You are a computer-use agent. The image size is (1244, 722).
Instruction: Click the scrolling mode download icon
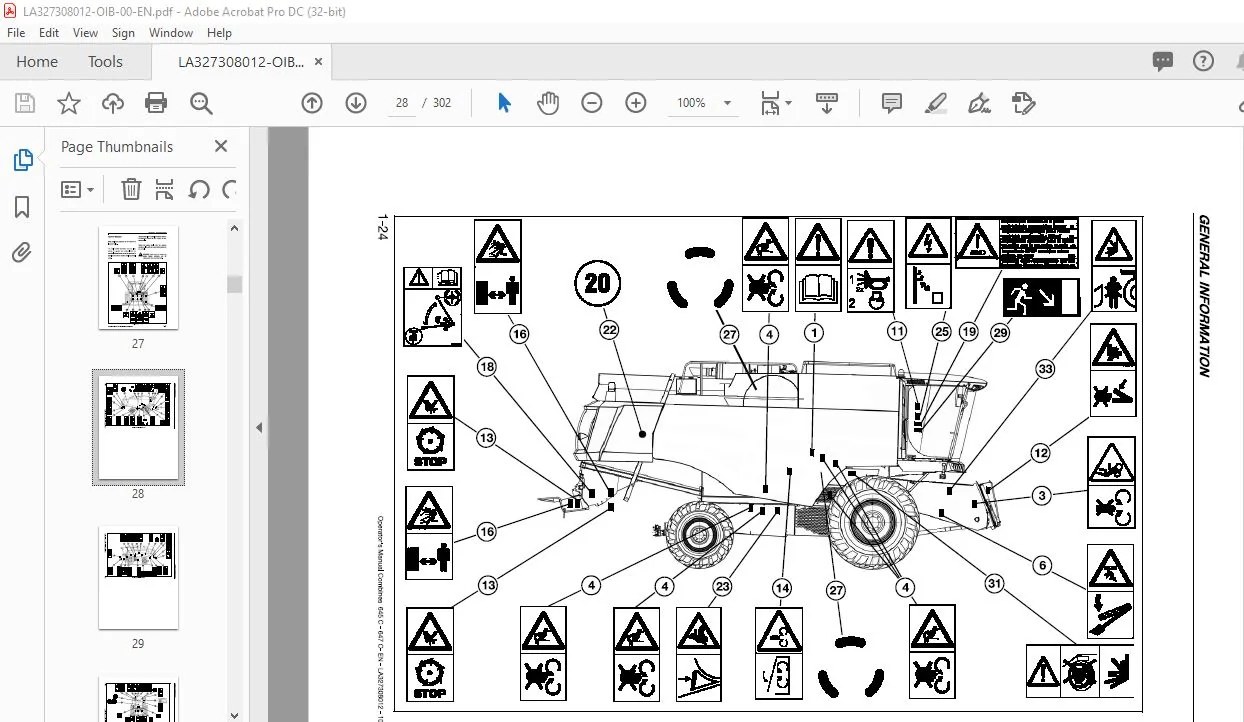pos(826,103)
